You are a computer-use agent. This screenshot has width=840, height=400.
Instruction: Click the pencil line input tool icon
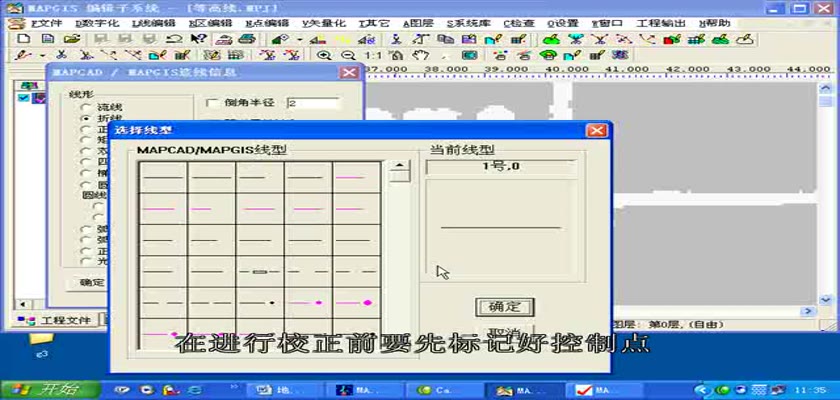(x=22, y=55)
